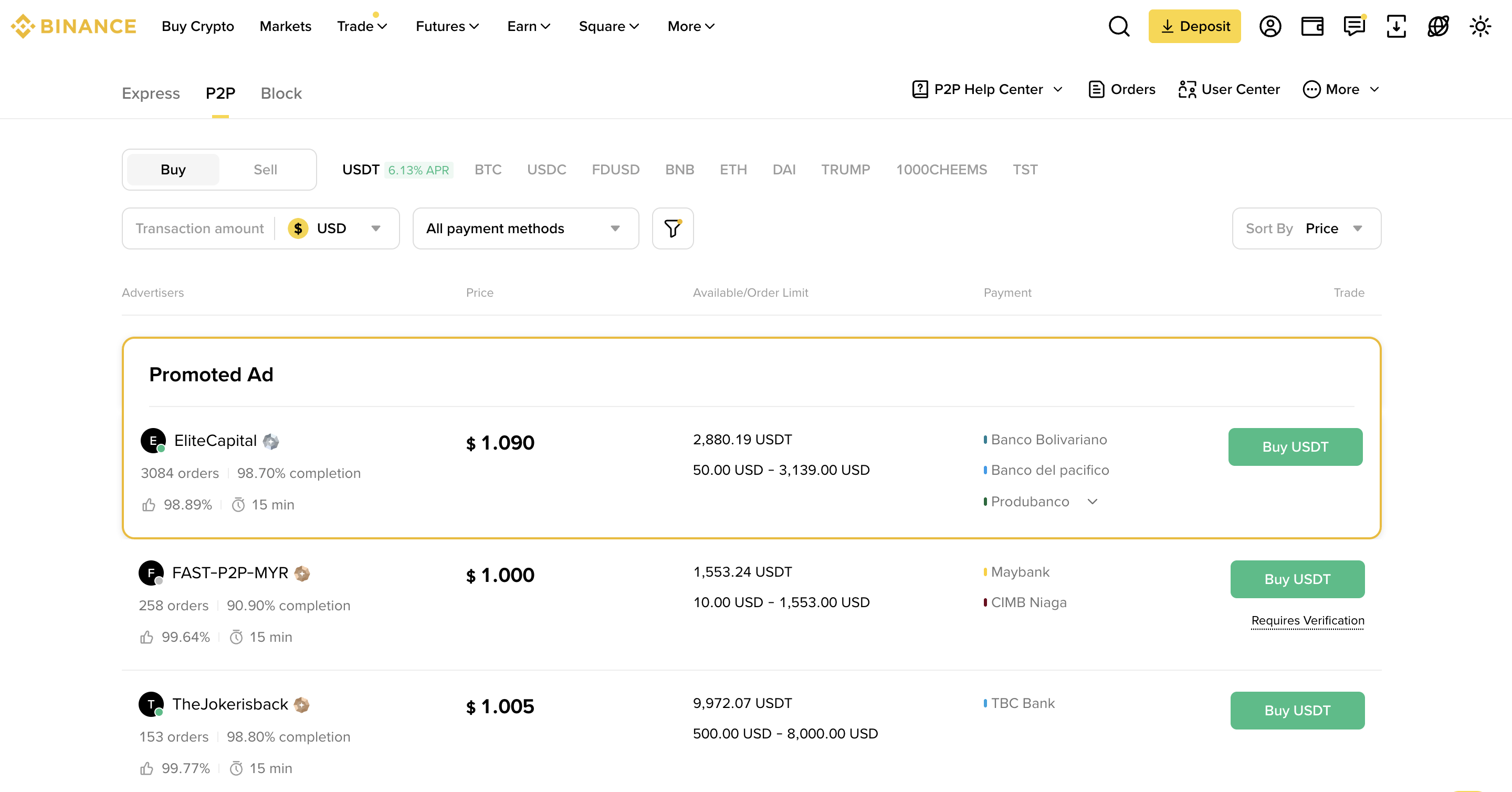Click the Transaction amount input field
This screenshot has height=792, width=1512.
coord(199,228)
